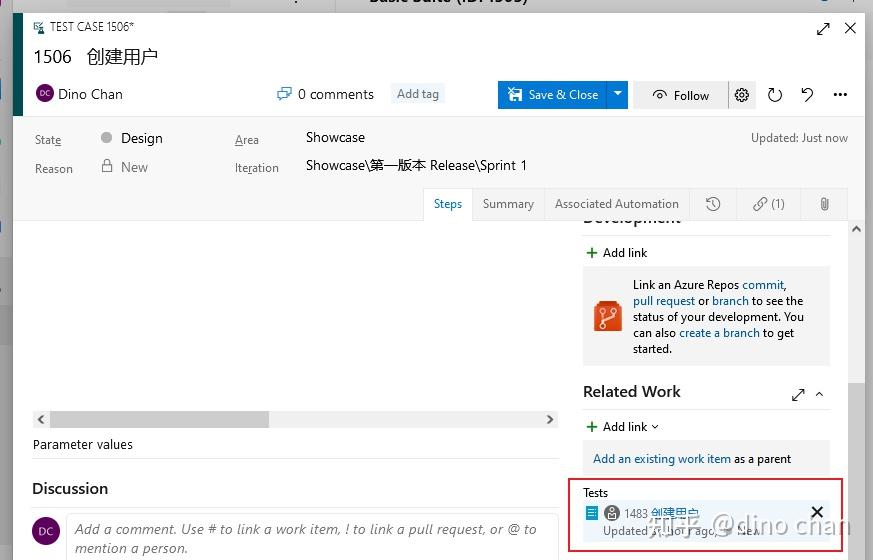This screenshot has width=873, height=560.
Task: Open the Links tab showing (1)
Action: tap(769, 204)
